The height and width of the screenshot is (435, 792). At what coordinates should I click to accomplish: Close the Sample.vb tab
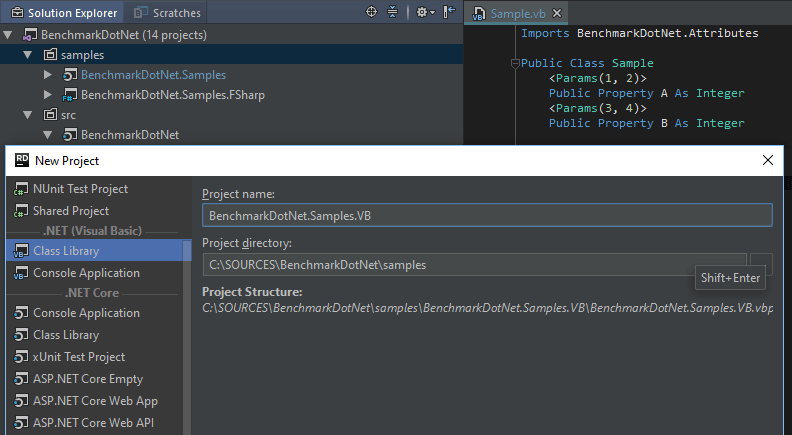[x=557, y=13]
